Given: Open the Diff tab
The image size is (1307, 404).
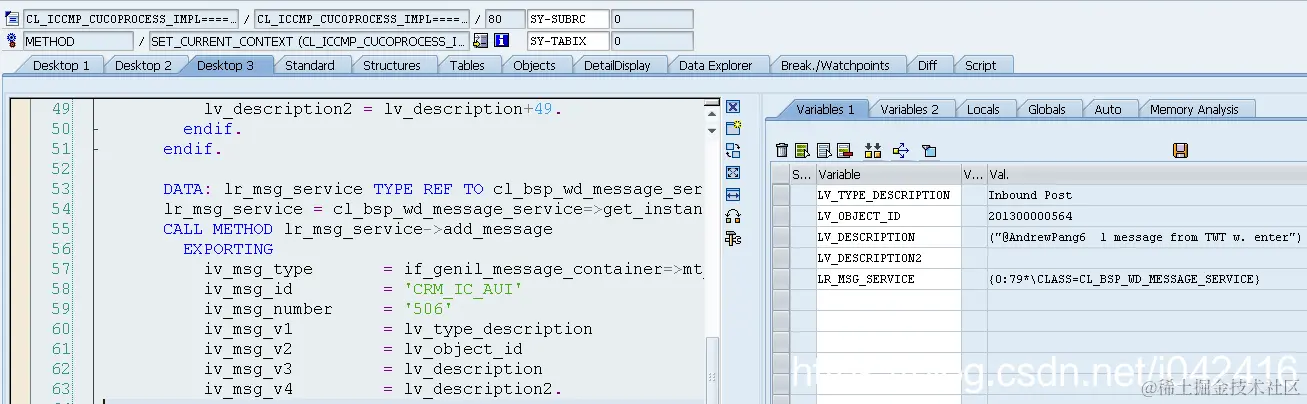Looking at the screenshot, I should coord(927,65).
